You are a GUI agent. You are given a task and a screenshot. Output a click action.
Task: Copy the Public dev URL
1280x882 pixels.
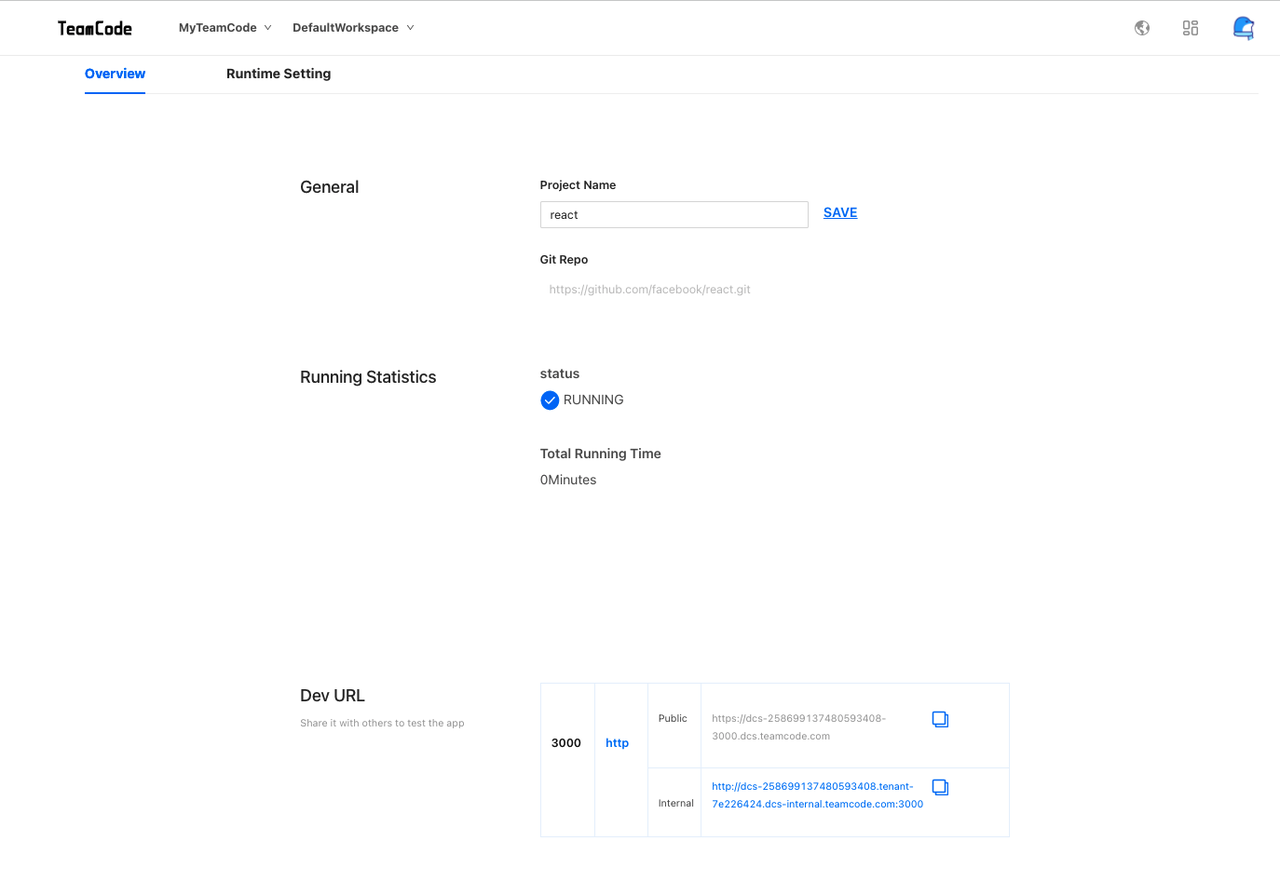coord(940,719)
